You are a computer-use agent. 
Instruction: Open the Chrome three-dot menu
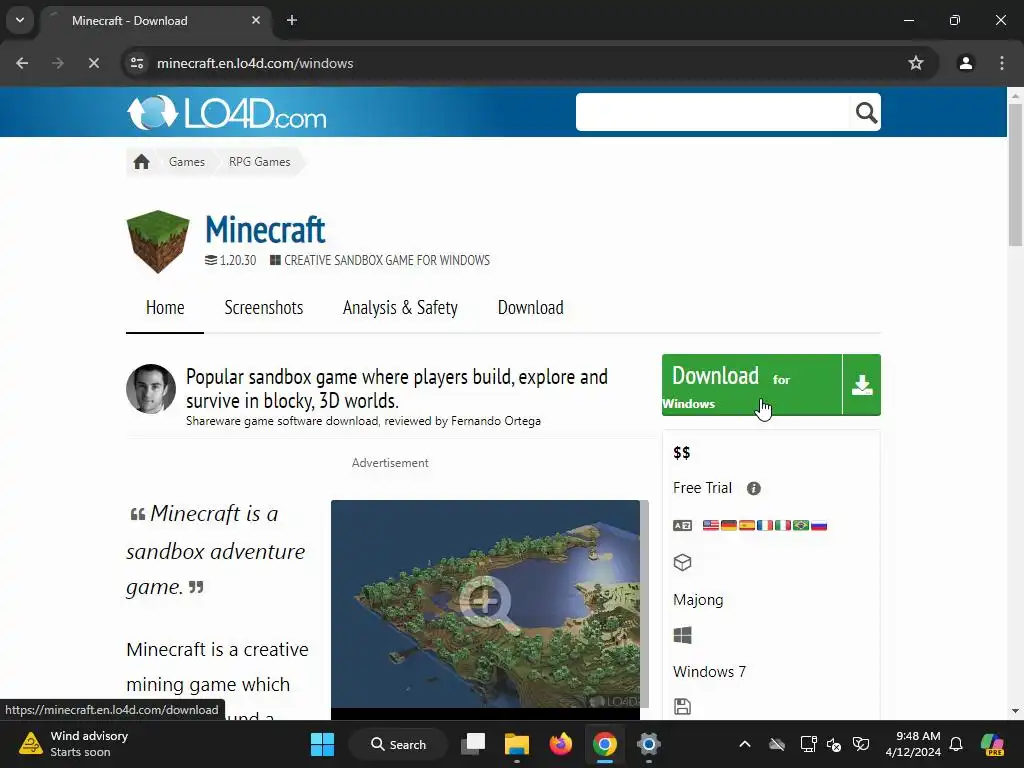[1002, 63]
